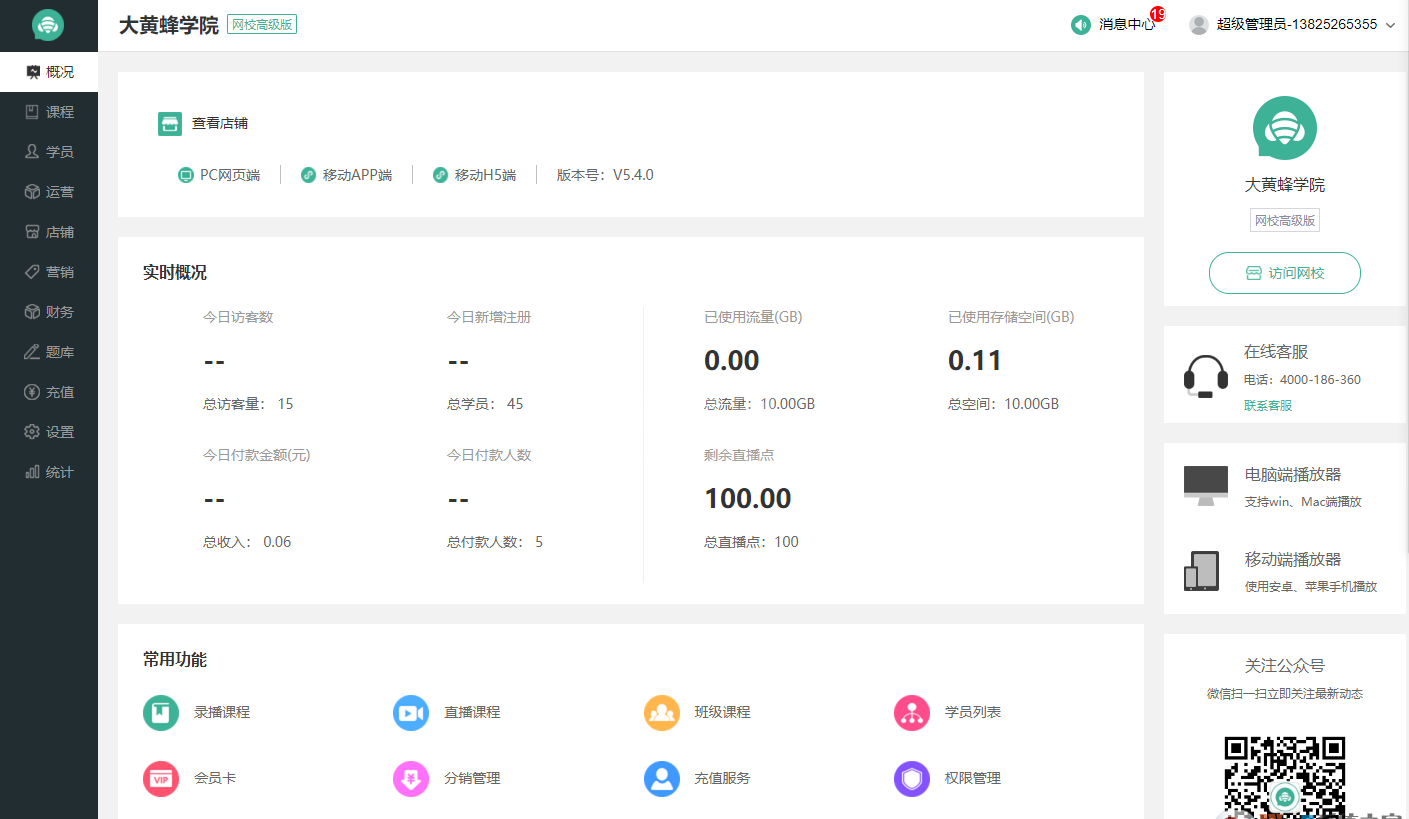The width and height of the screenshot is (1409, 819).
Task: Click the 充值 recharge yen icon
Action: pyautogui.click(x=32, y=392)
